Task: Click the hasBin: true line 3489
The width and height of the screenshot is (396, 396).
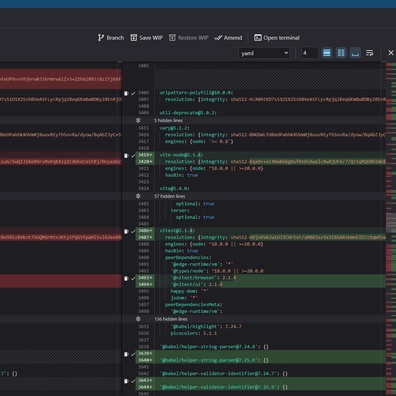Action: pos(181,251)
